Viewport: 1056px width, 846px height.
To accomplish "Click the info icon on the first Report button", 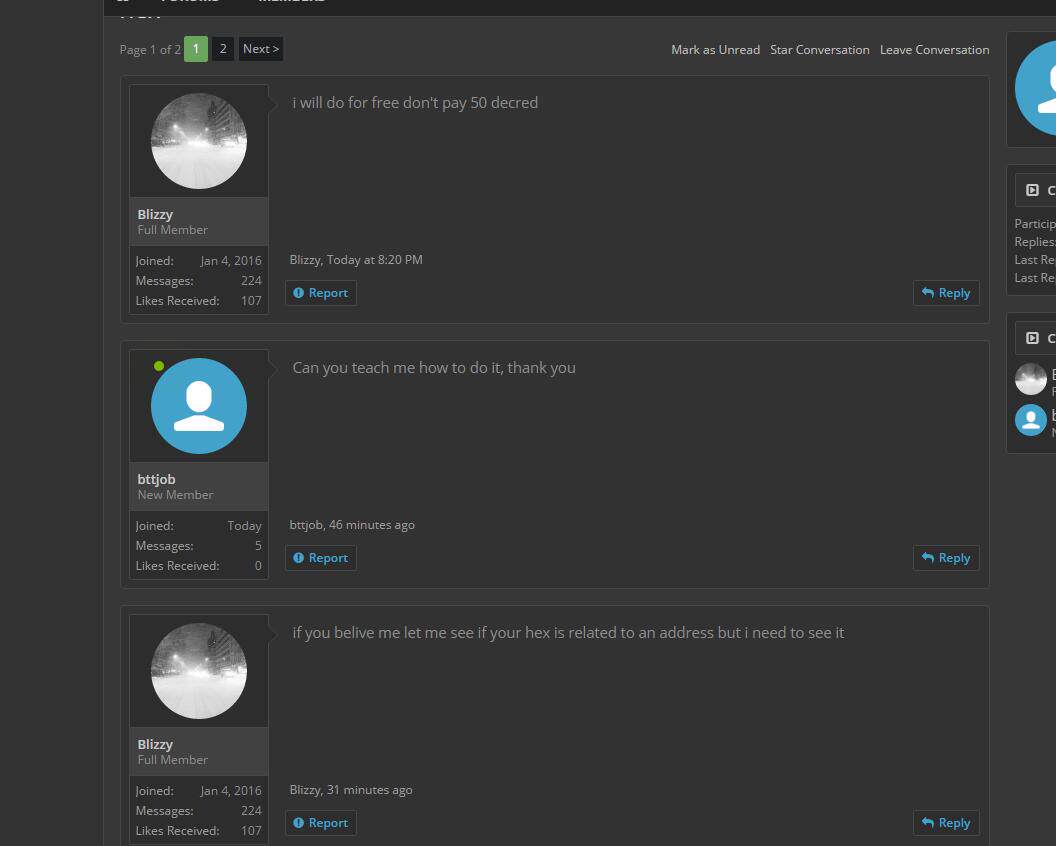I will click(x=298, y=293).
